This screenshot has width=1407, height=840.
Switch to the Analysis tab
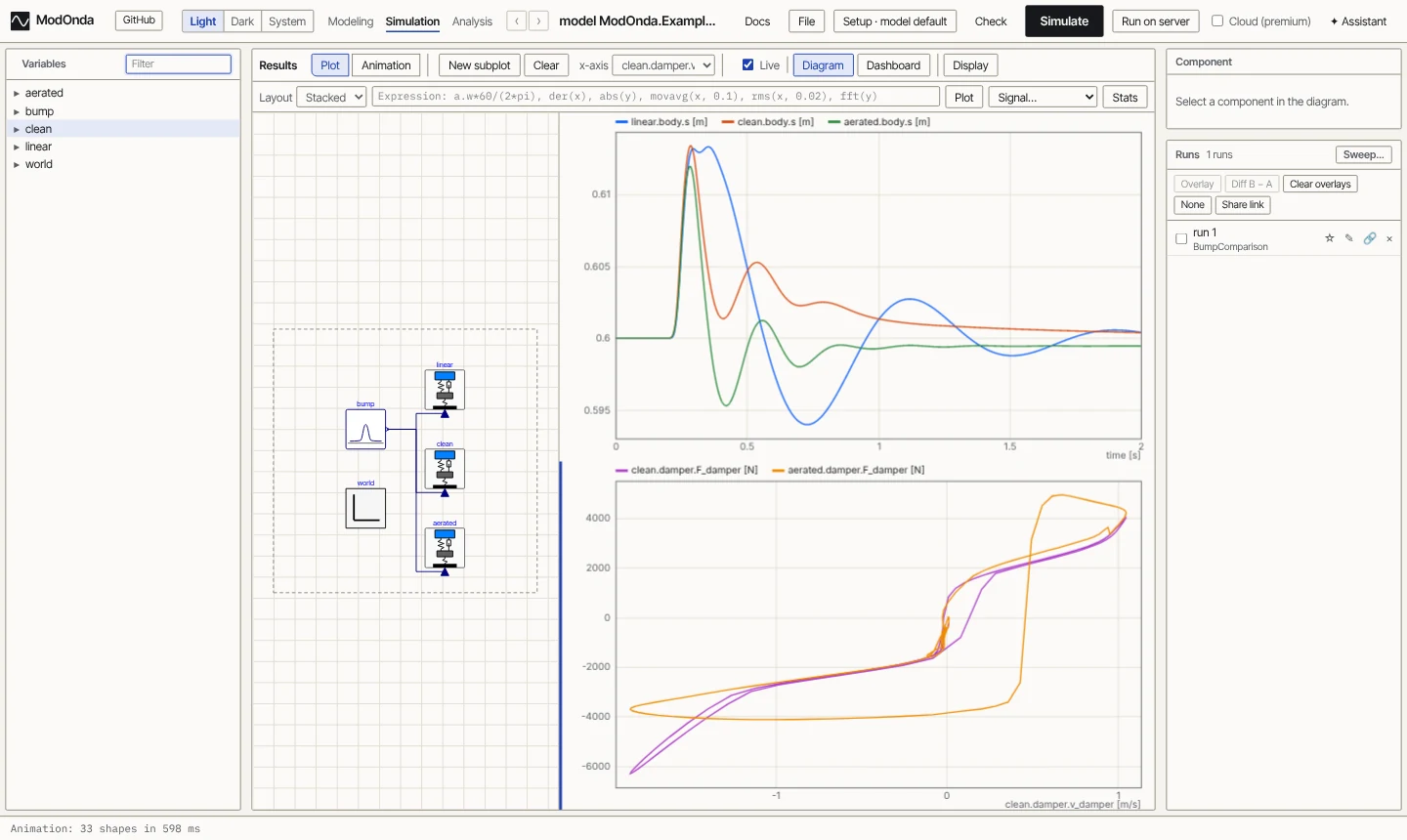point(472,21)
